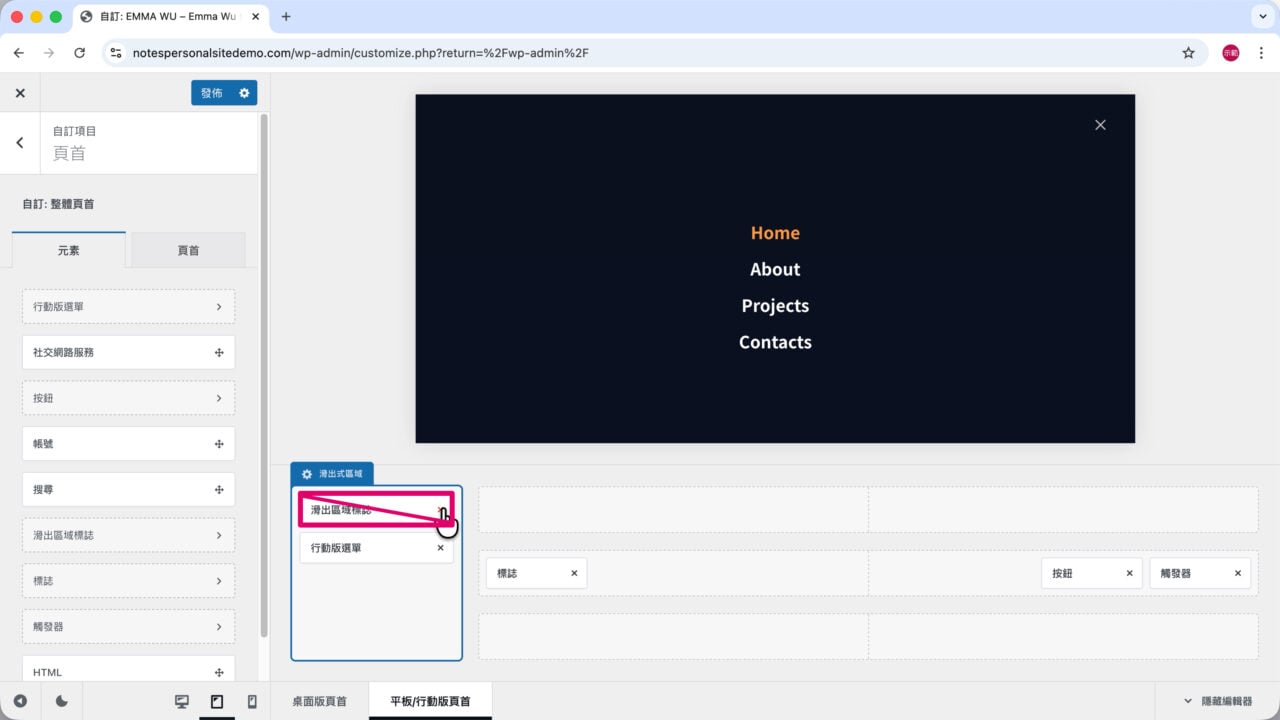Open slide-out area settings gear
Image resolution: width=1280 pixels, height=720 pixels.
click(x=307, y=474)
